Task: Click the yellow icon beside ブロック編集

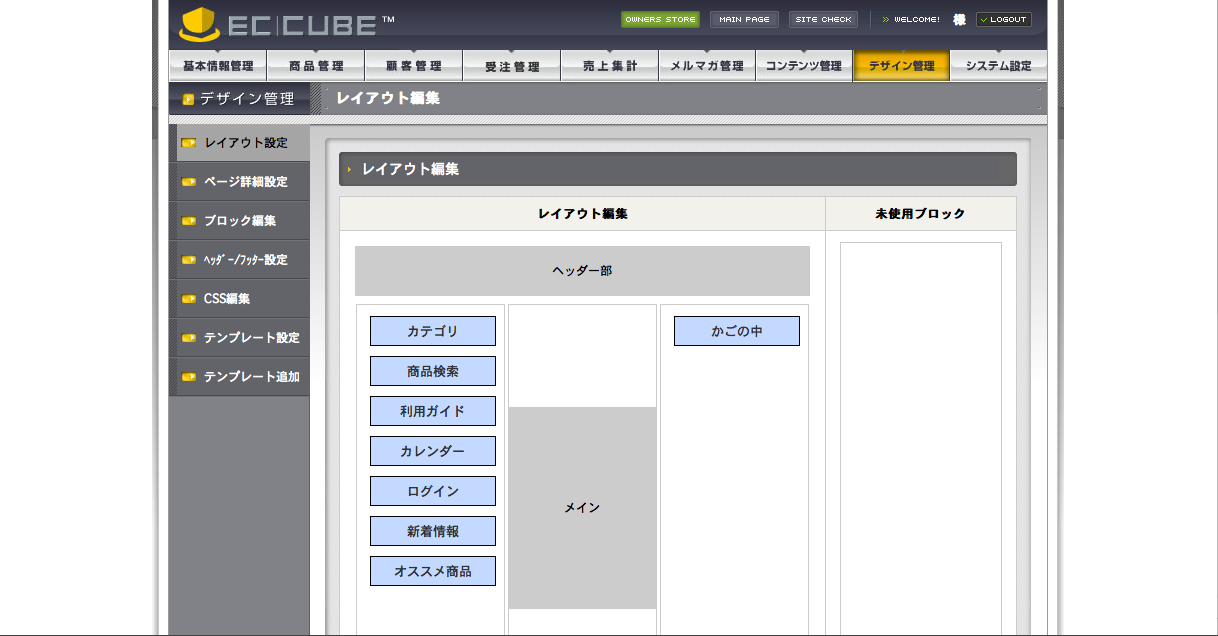Action: (x=188, y=221)
